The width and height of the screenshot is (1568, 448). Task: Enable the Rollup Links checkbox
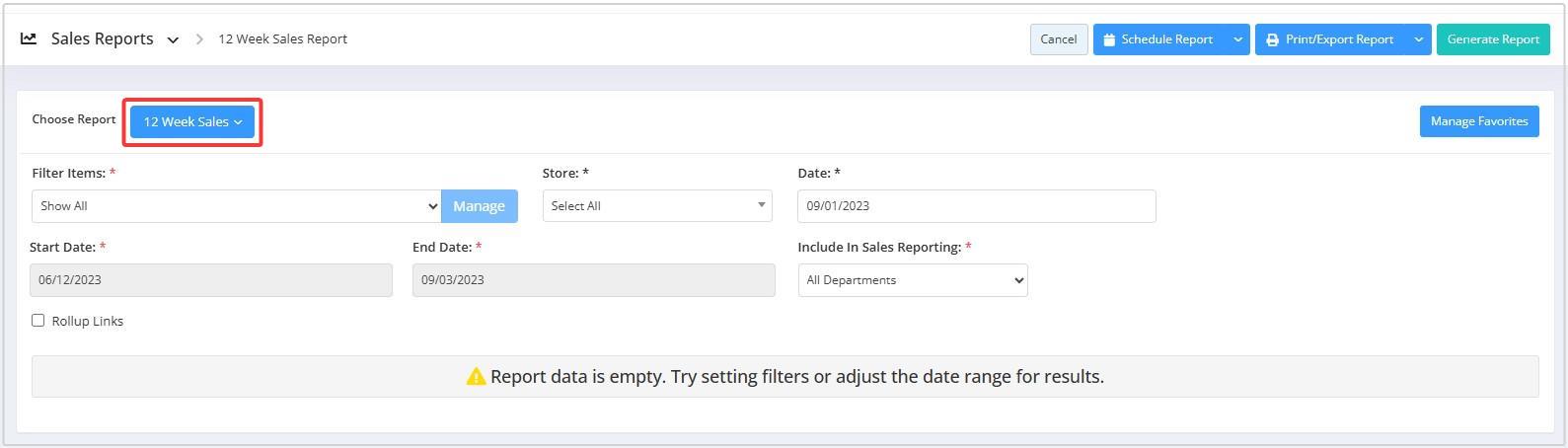(x=38, y=320)
